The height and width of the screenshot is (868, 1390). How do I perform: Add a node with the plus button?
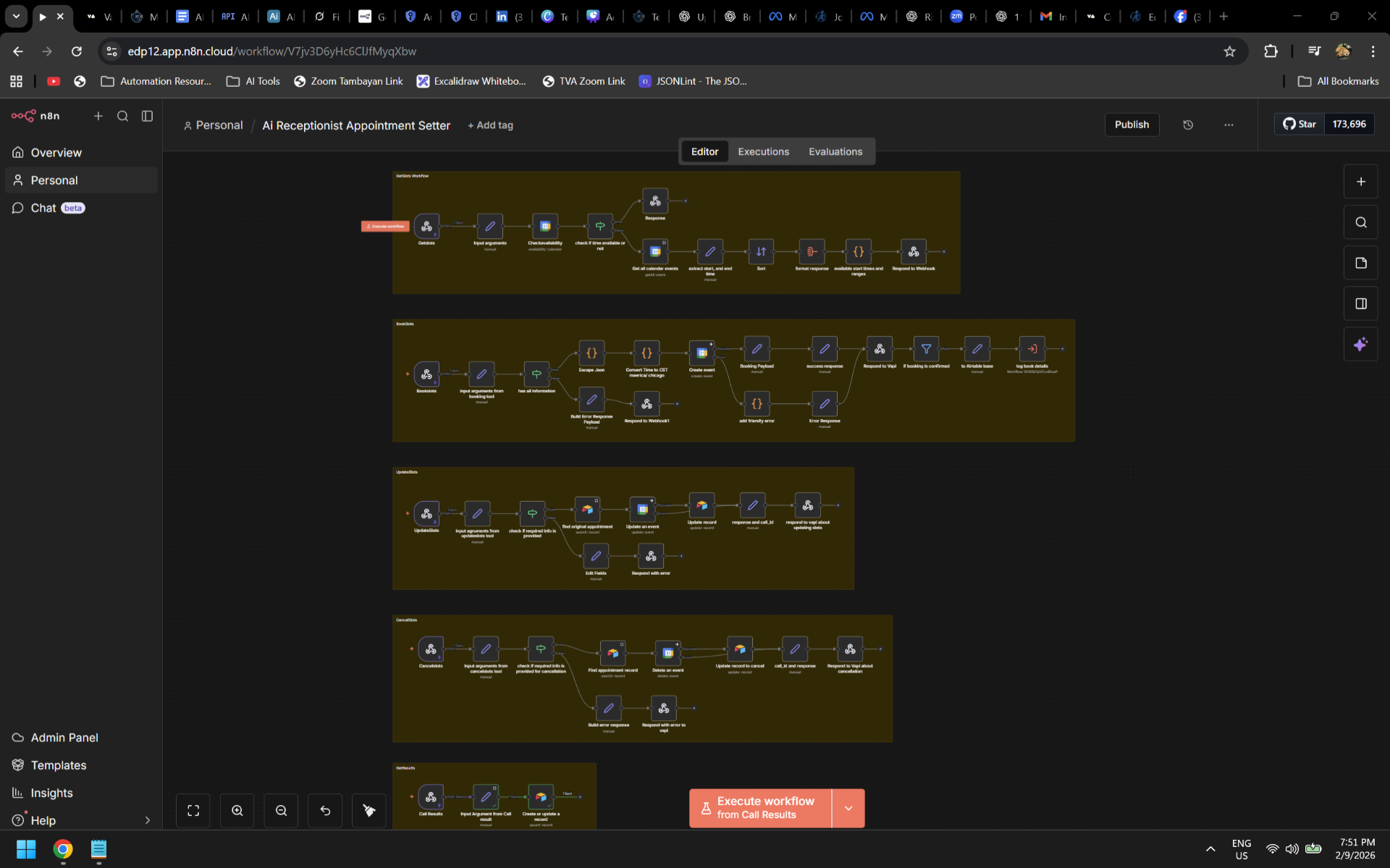pos(1360,182)
